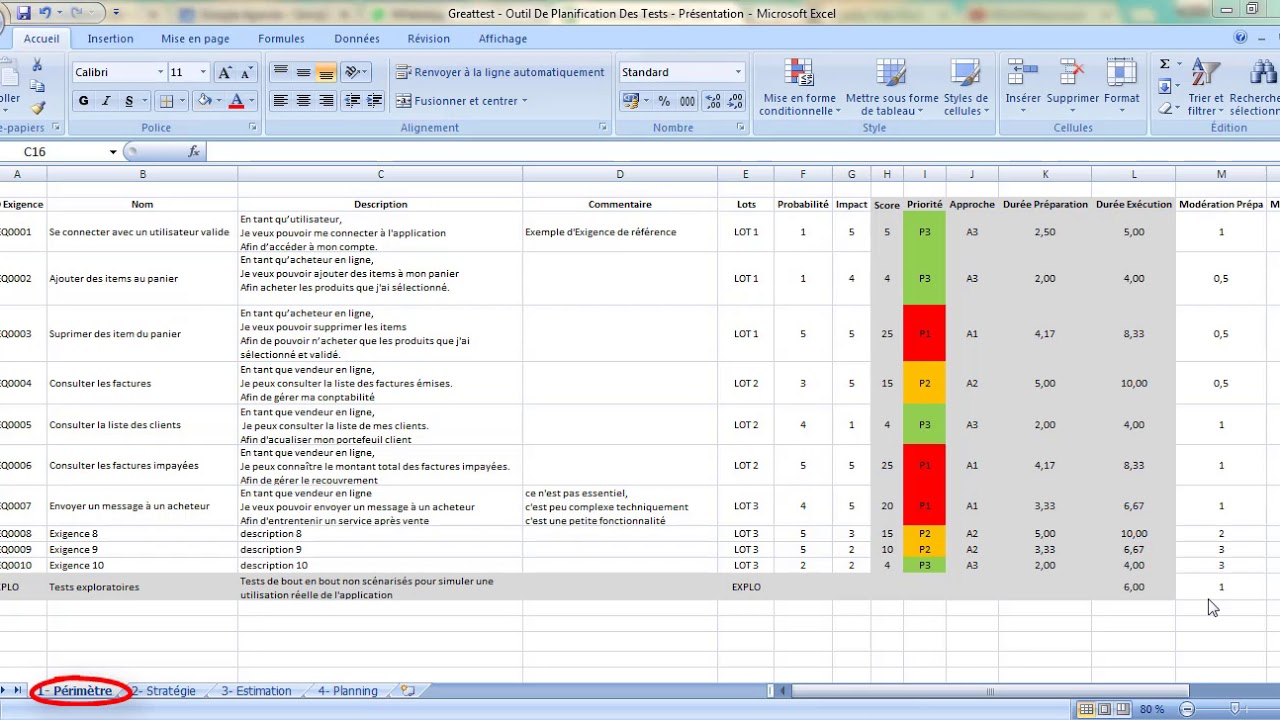Toggle italic (I) formatting
Screen dimensions: 1280x720
[106, 101]
